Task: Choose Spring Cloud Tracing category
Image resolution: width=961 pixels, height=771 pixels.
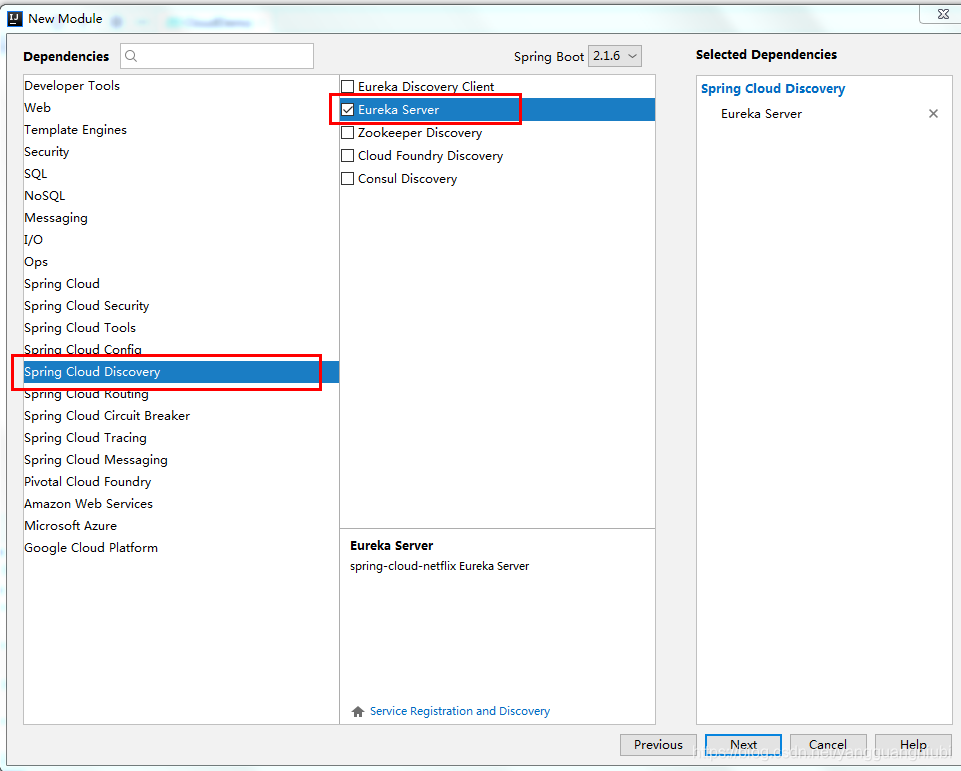Action: (x=181, y=438)
